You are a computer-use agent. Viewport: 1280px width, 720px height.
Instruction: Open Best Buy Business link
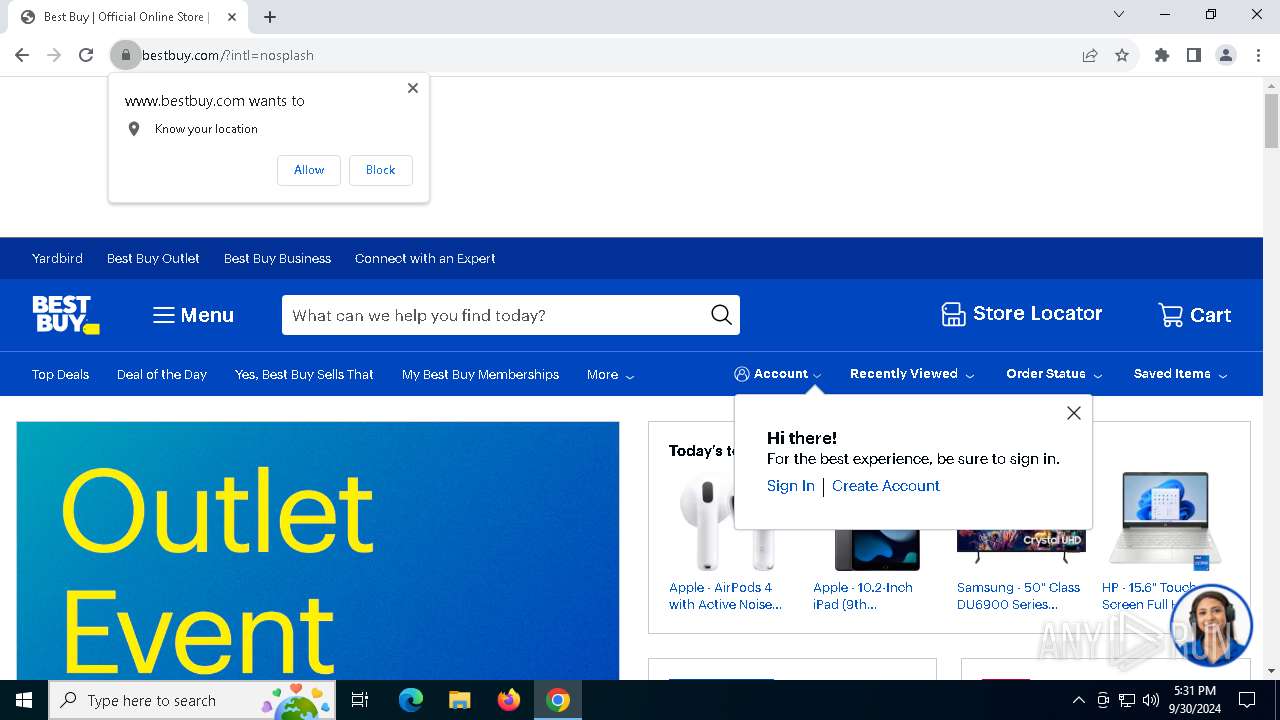click(x=277, y=258)
